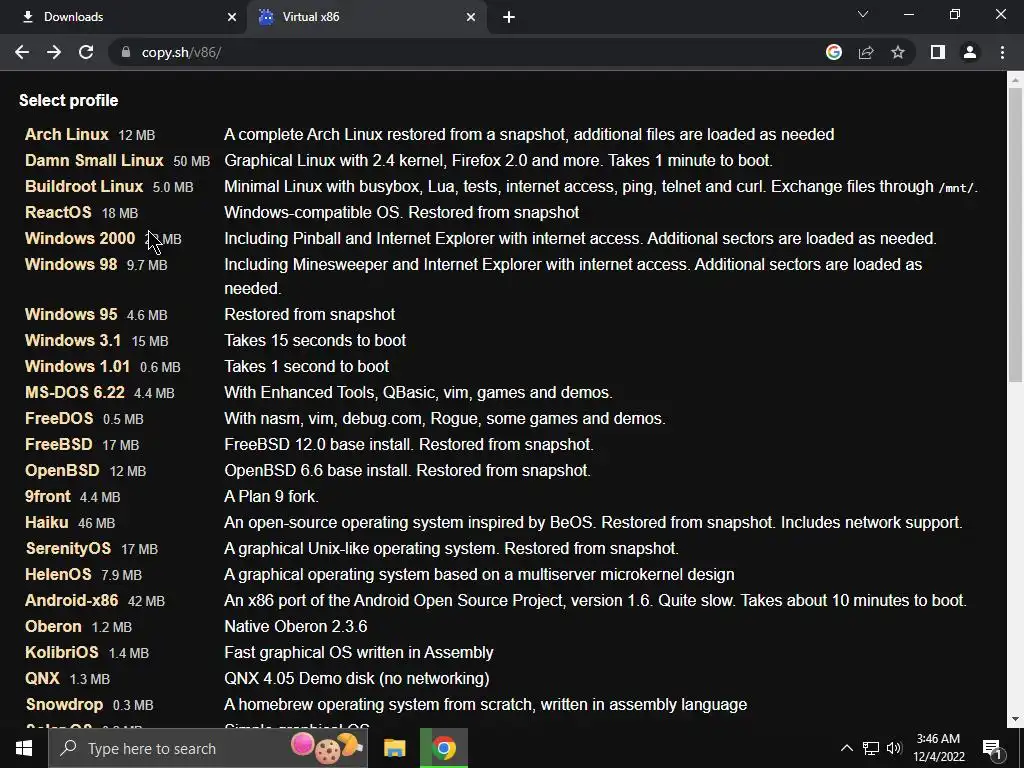Bookmark this page with the star
1024x768 pixels.
coord(898,52)
